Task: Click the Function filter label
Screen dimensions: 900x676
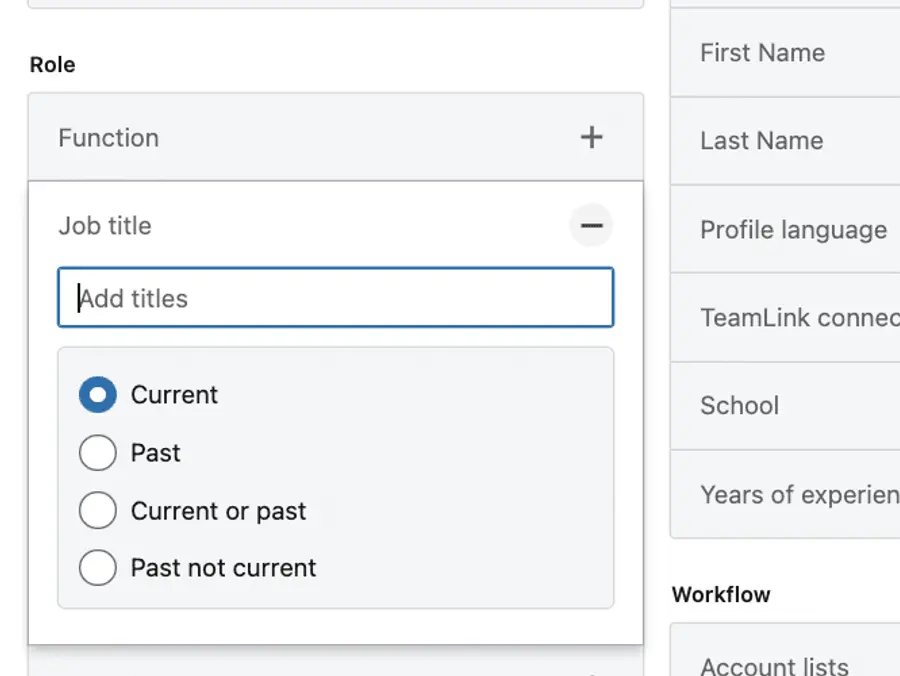Action: tap(108, 137)
